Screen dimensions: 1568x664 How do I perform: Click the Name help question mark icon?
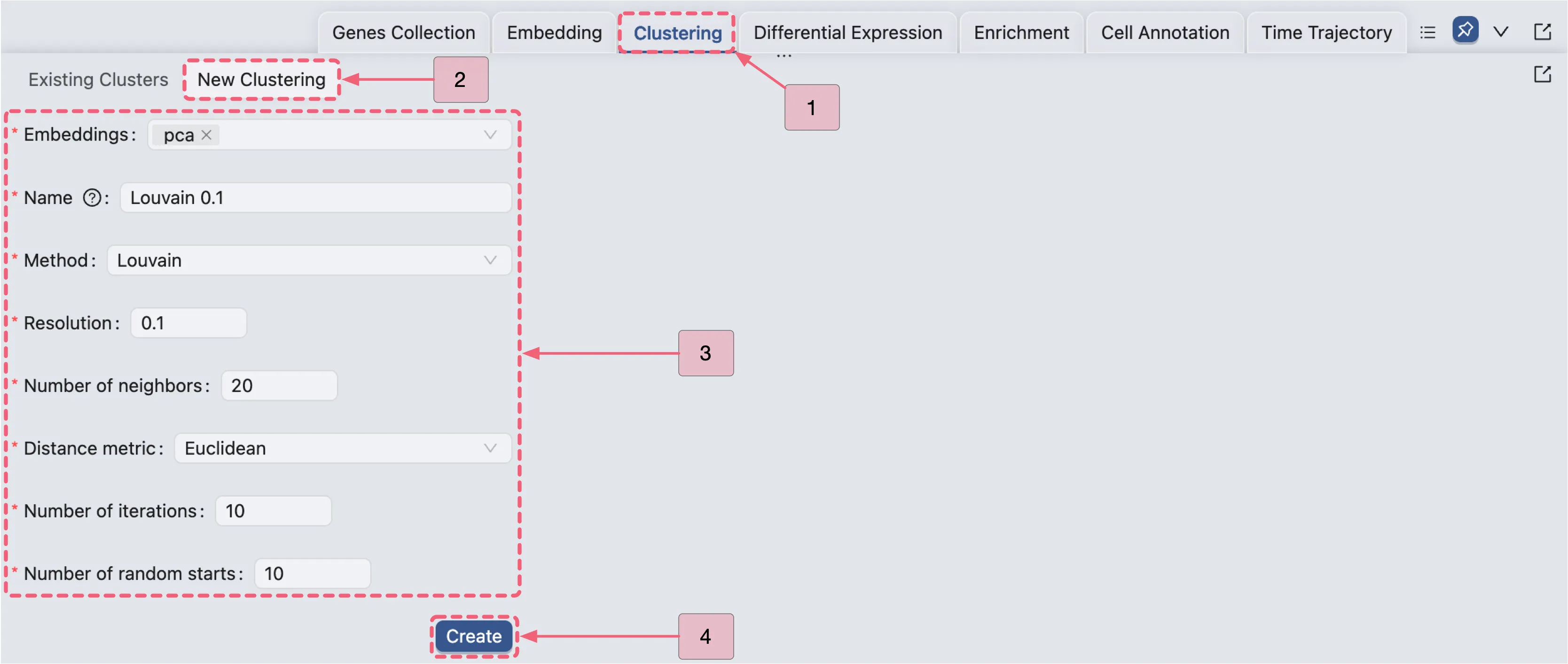[x=92, y=198]
